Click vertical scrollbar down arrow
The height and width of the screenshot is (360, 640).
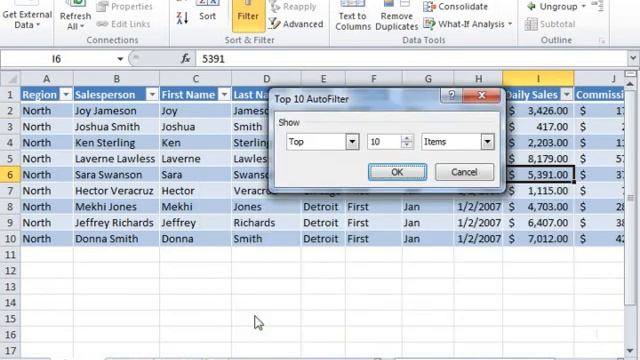click(x=631, y=350)
